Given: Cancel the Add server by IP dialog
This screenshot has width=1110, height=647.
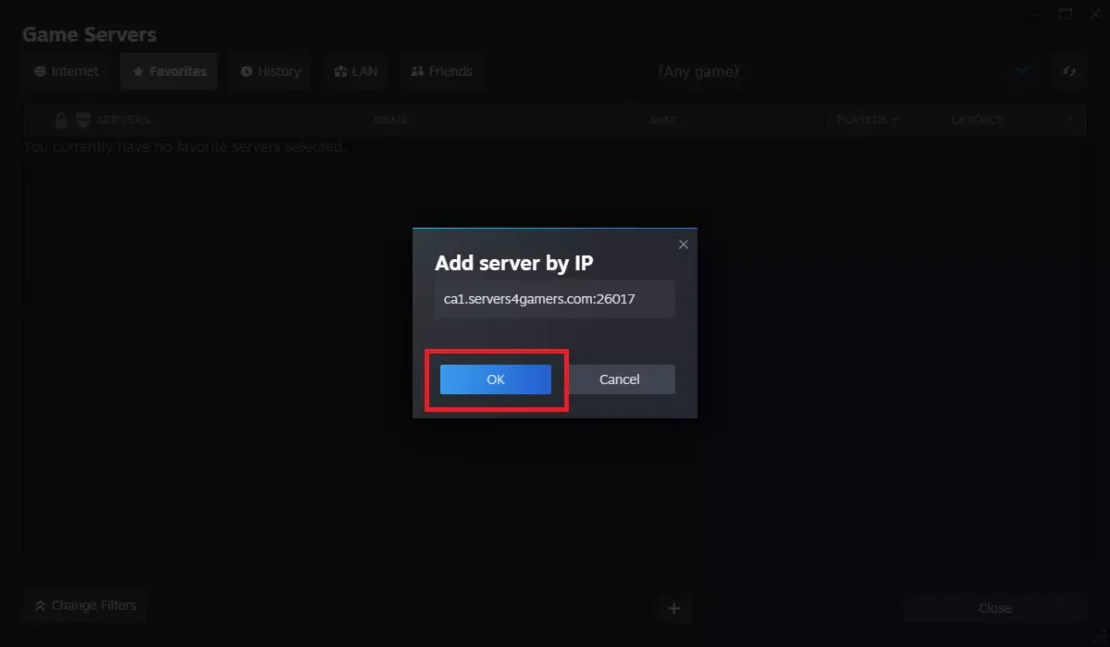Looking at the screenshot, I should click(619, 379).
